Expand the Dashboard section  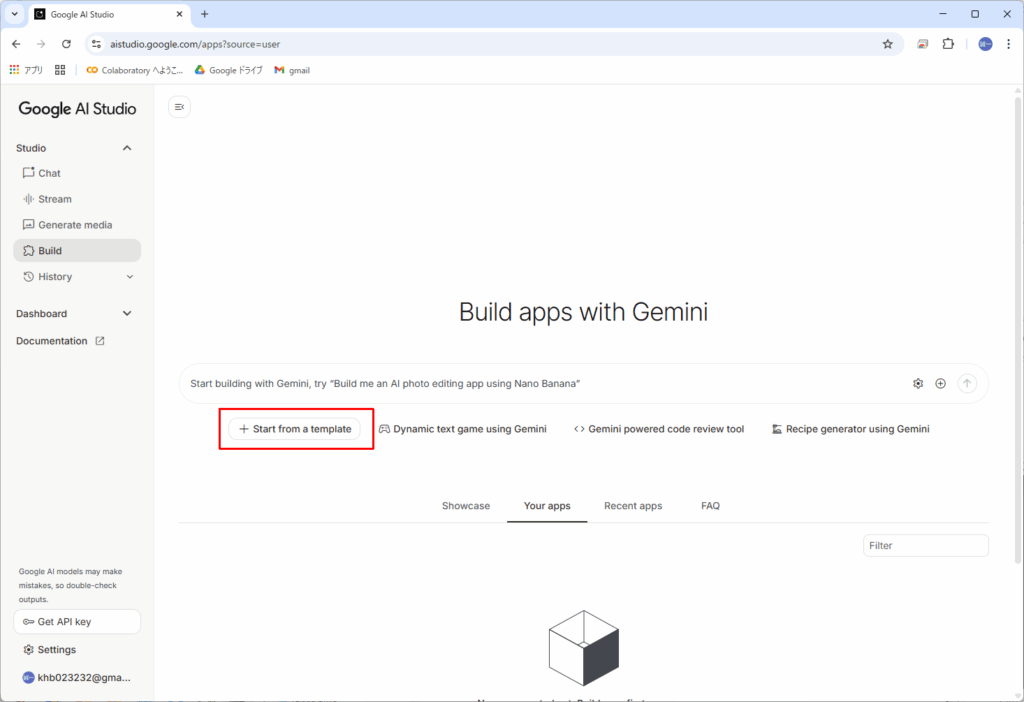127,313
